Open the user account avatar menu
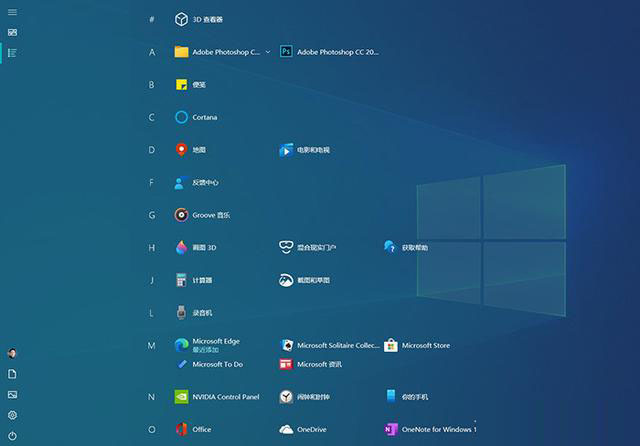The height and width of the screenshot is (446, 640). (x=12, y=353)
